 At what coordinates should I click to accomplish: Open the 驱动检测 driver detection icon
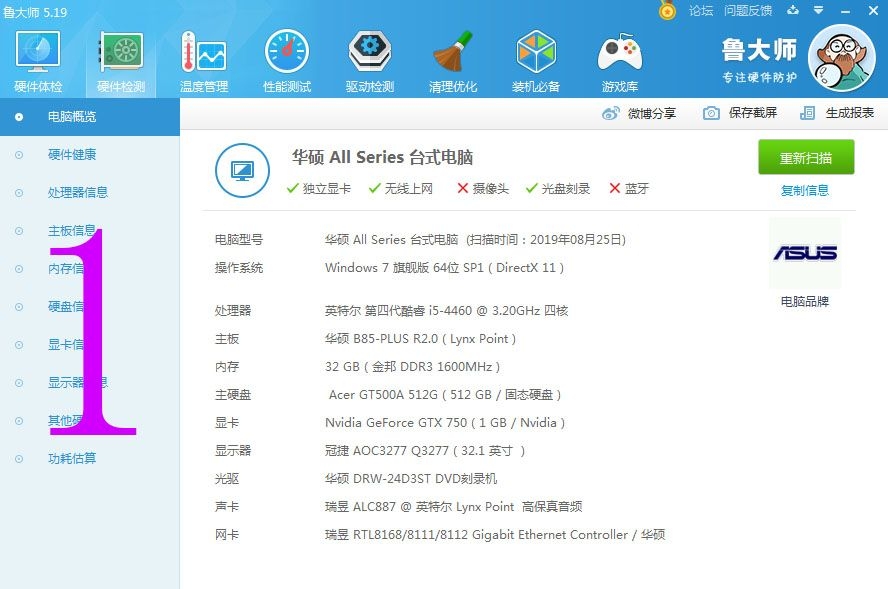[x=370, y=61]
